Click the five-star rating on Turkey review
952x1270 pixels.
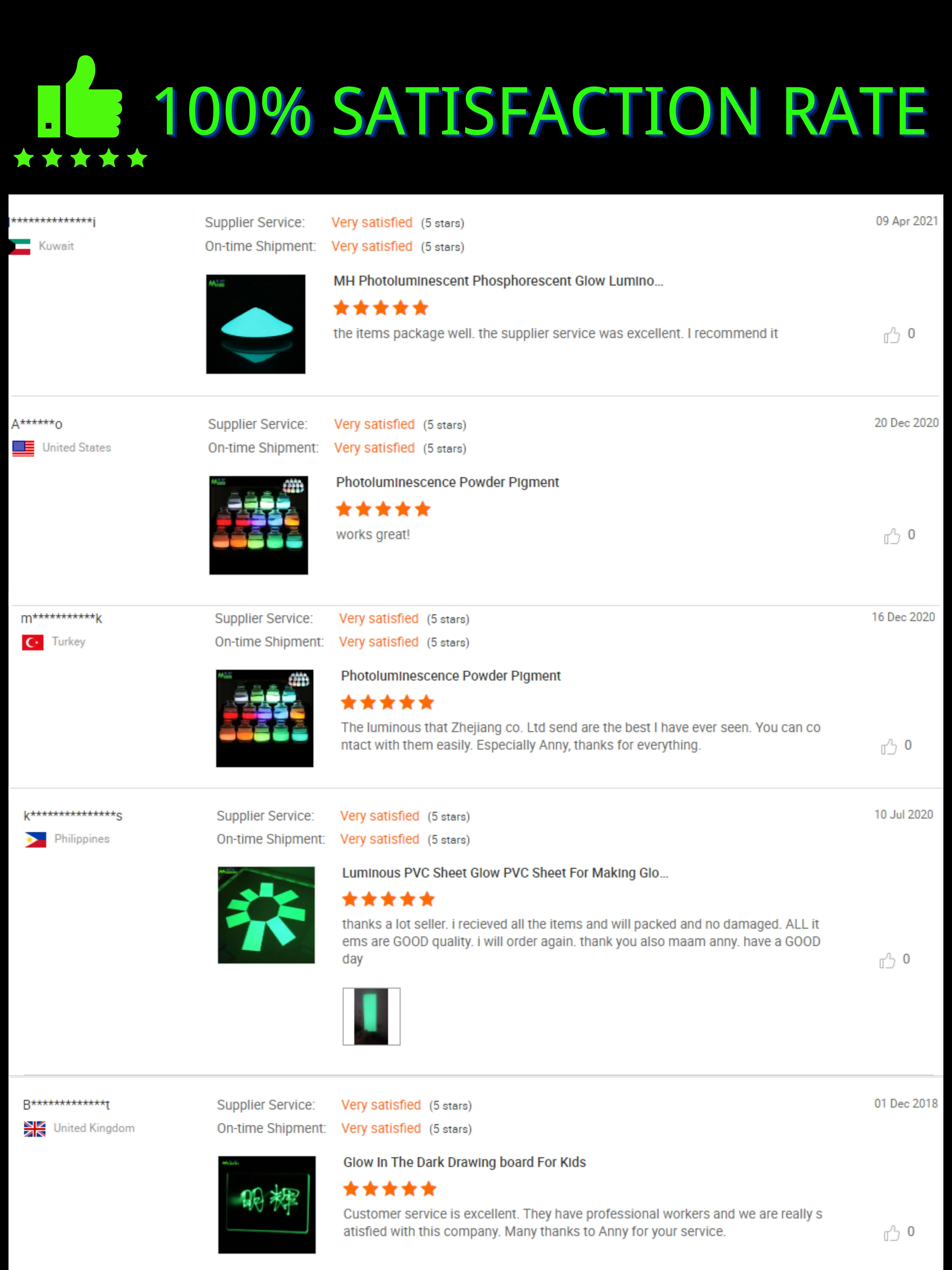click(387, 702)
